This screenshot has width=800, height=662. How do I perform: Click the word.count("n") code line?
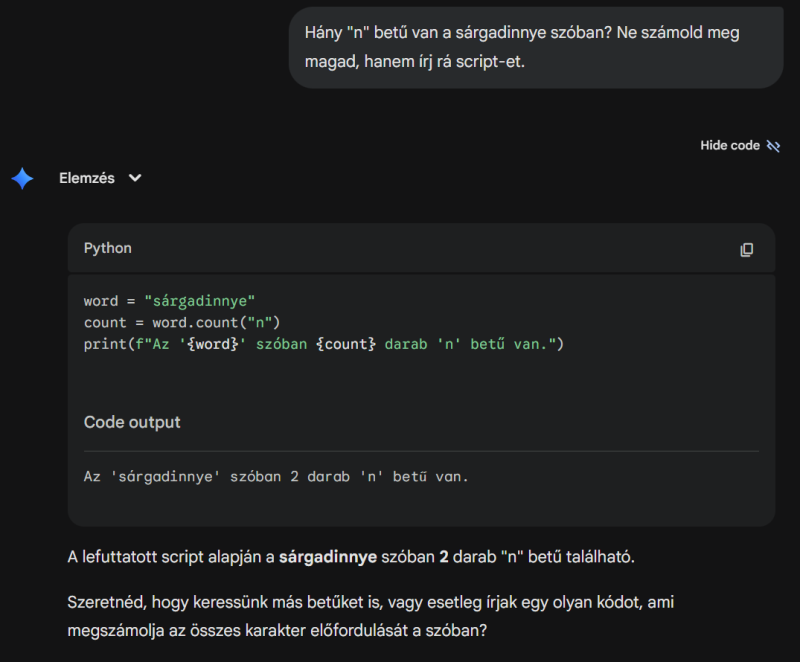point(182,322)
